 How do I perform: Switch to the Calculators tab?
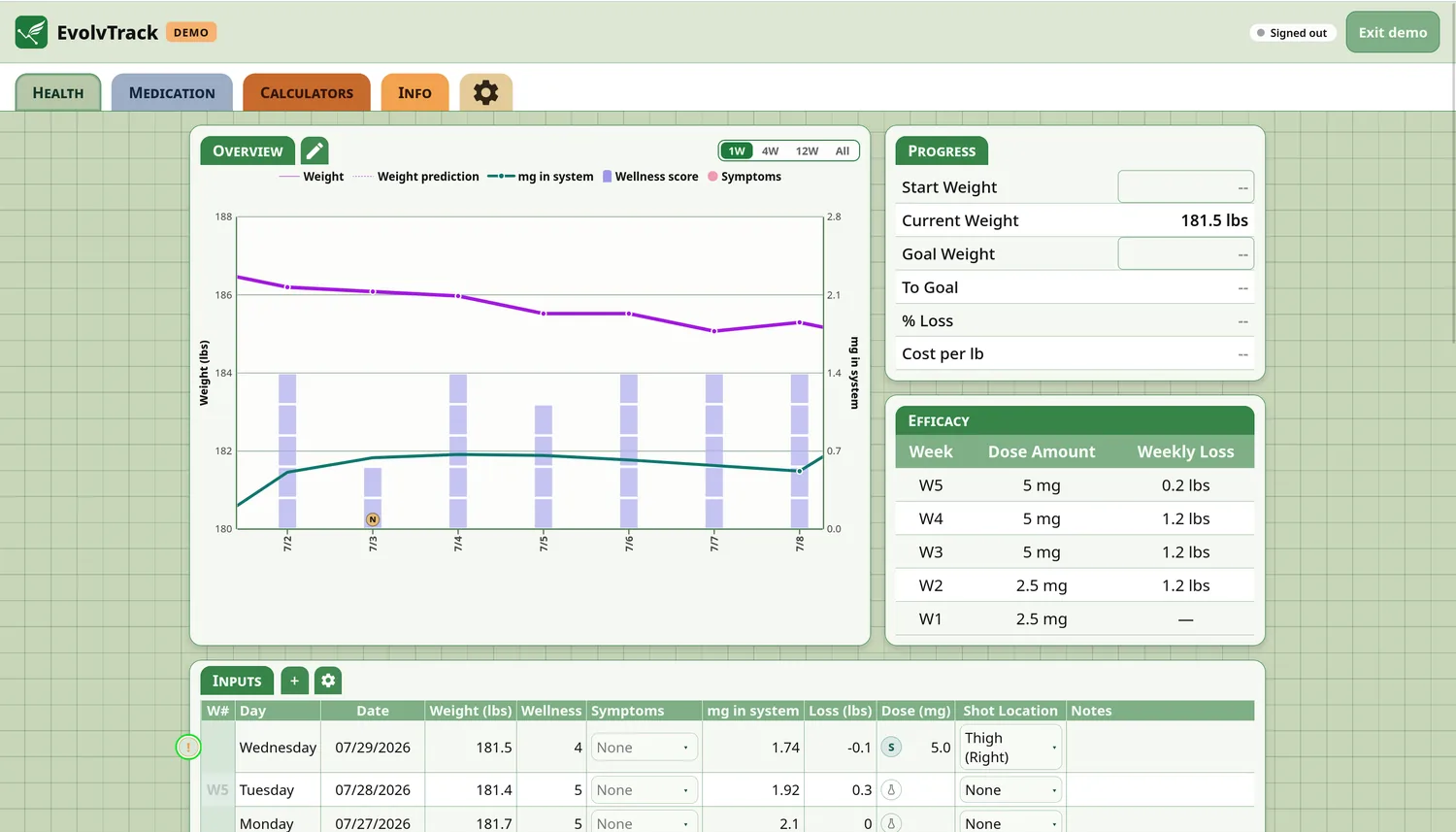tap(307, 92)
